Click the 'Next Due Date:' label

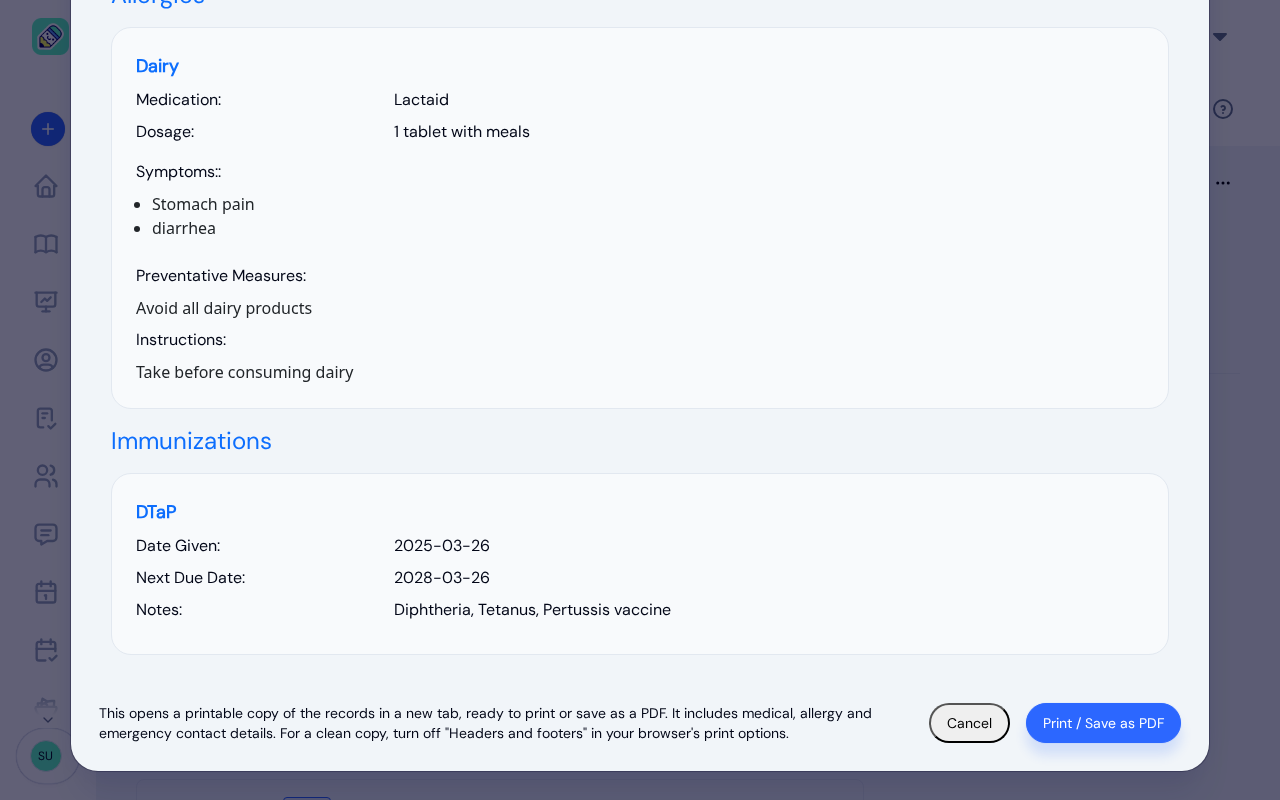190,578
